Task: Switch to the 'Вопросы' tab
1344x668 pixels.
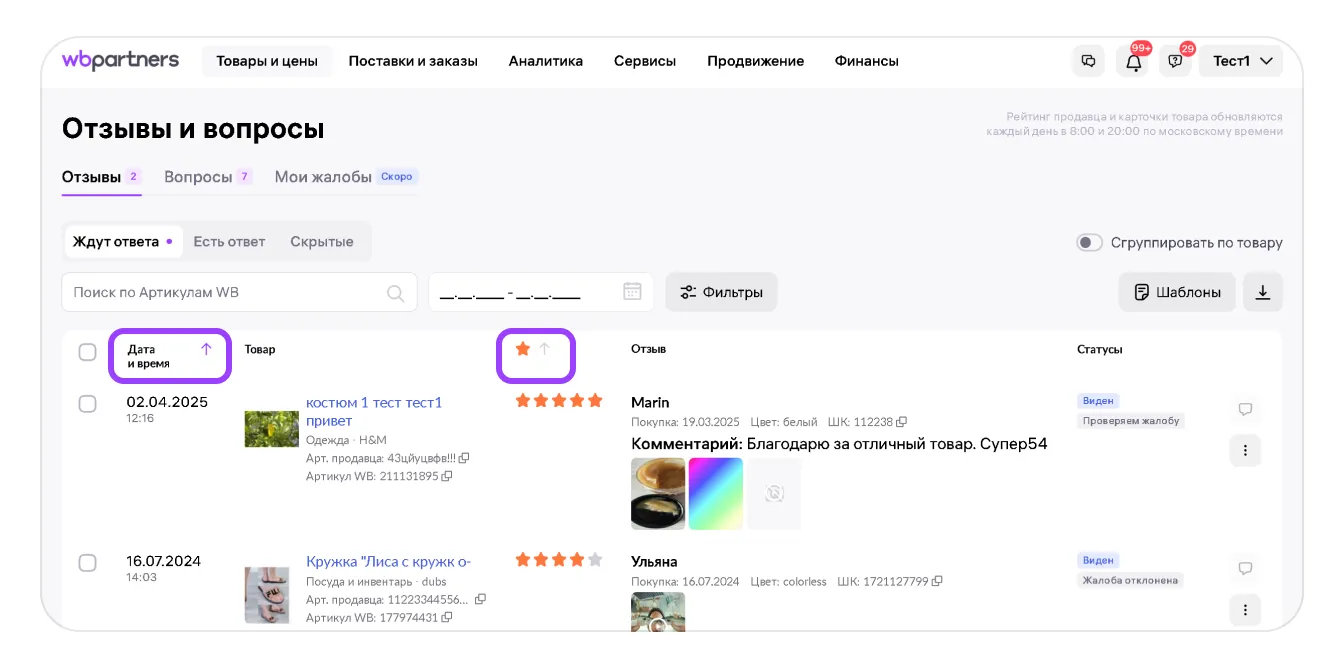Action: (x=198, y=177)
